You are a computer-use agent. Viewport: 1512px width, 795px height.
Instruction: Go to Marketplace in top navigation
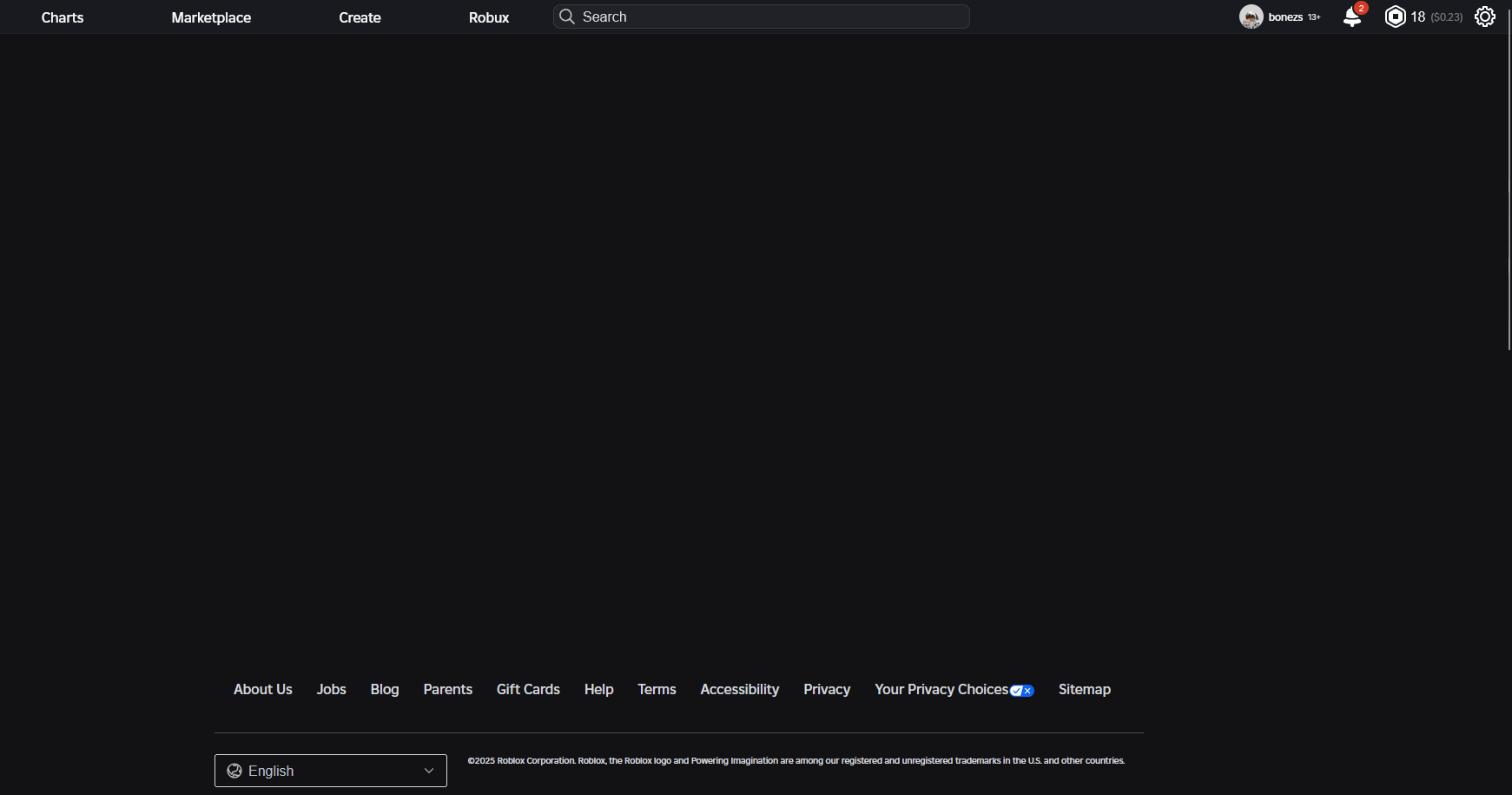[211, 17]
